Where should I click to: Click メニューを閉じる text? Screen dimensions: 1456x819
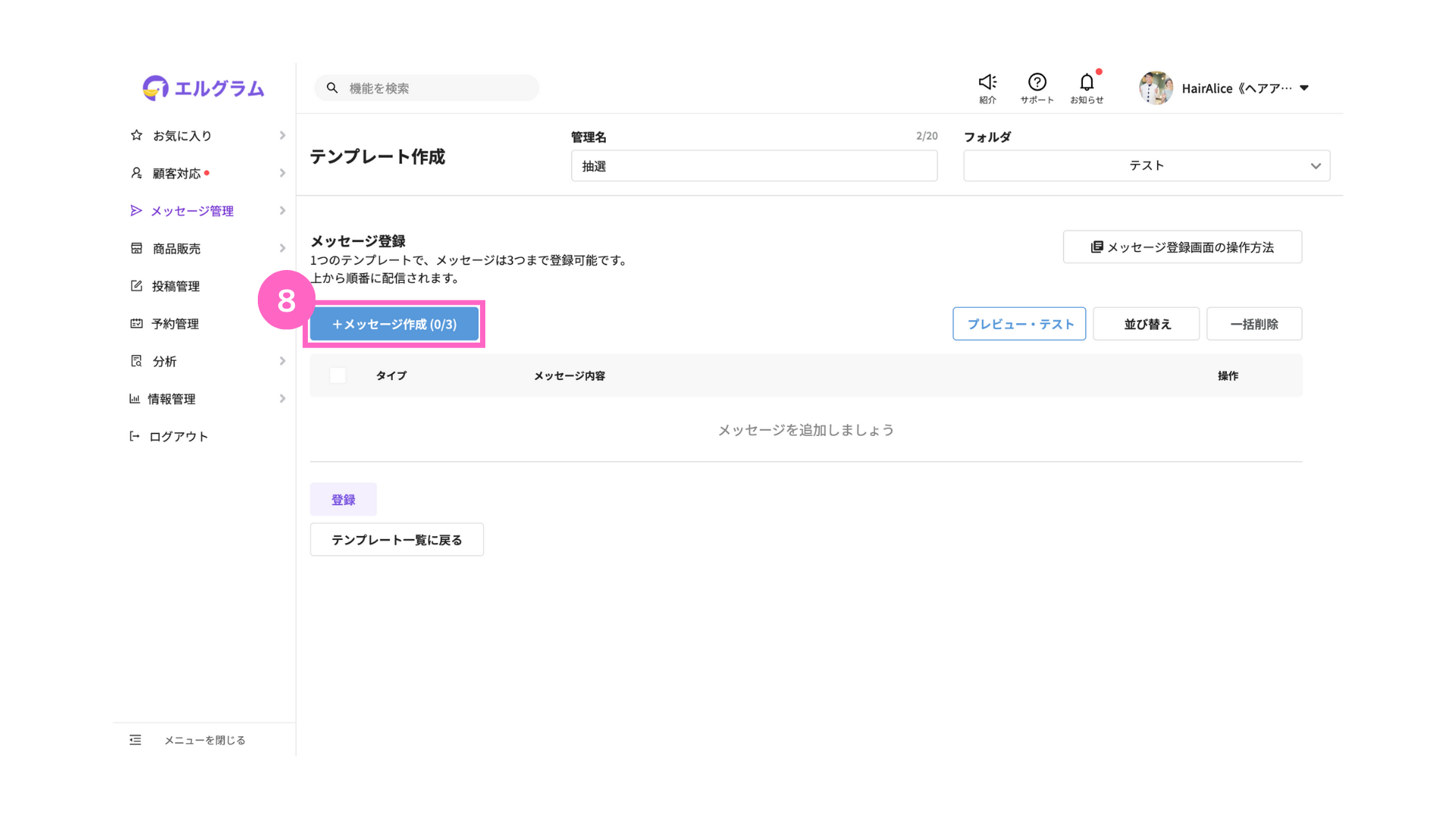pos(205,740)
